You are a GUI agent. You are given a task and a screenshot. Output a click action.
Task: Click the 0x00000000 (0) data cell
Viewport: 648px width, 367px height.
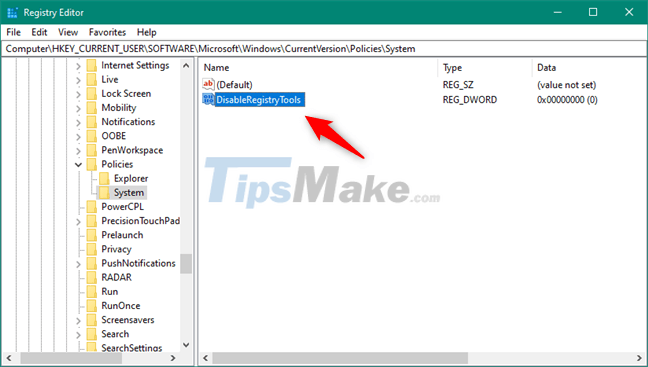(567, 100)
